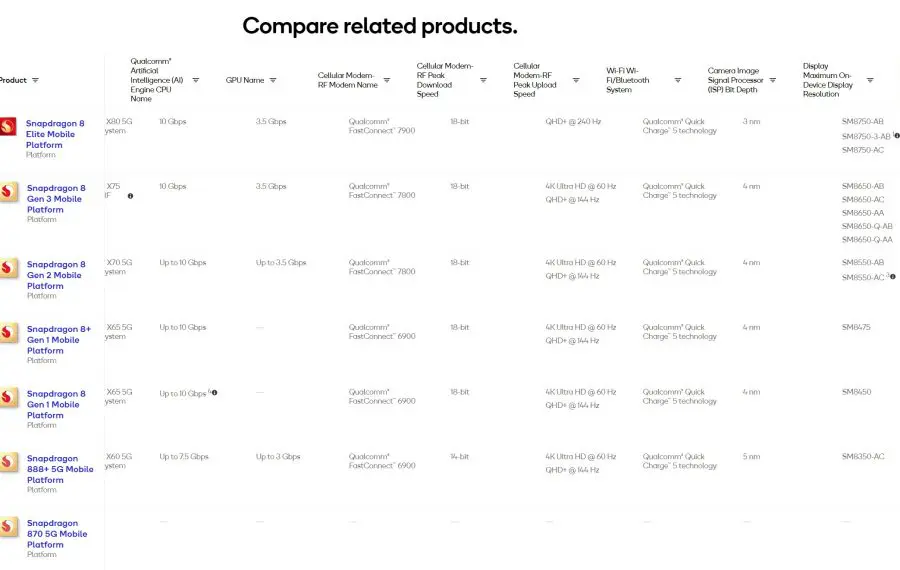Open Snapdragon 8 Gen 1 Mobile Platform link
Screen dimensions: 900x570
pos(56,405)
